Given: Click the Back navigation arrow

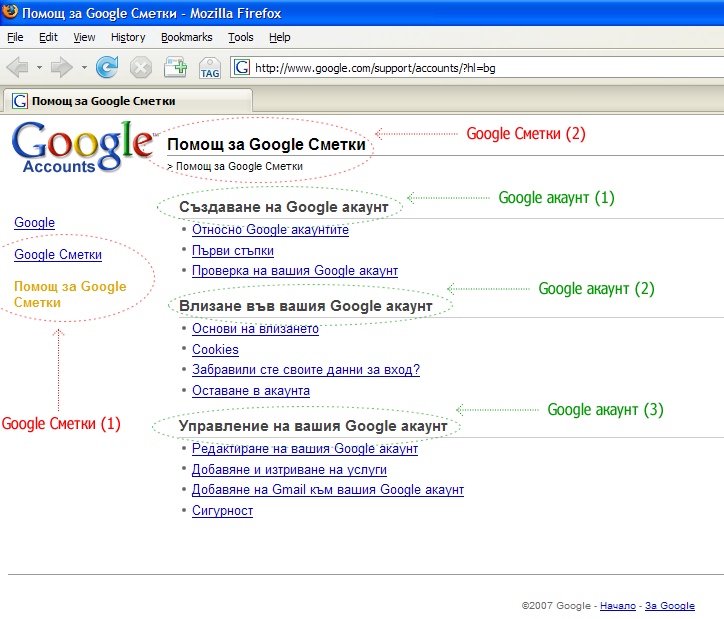Looking at the screenshot, I should pos(18,67).
